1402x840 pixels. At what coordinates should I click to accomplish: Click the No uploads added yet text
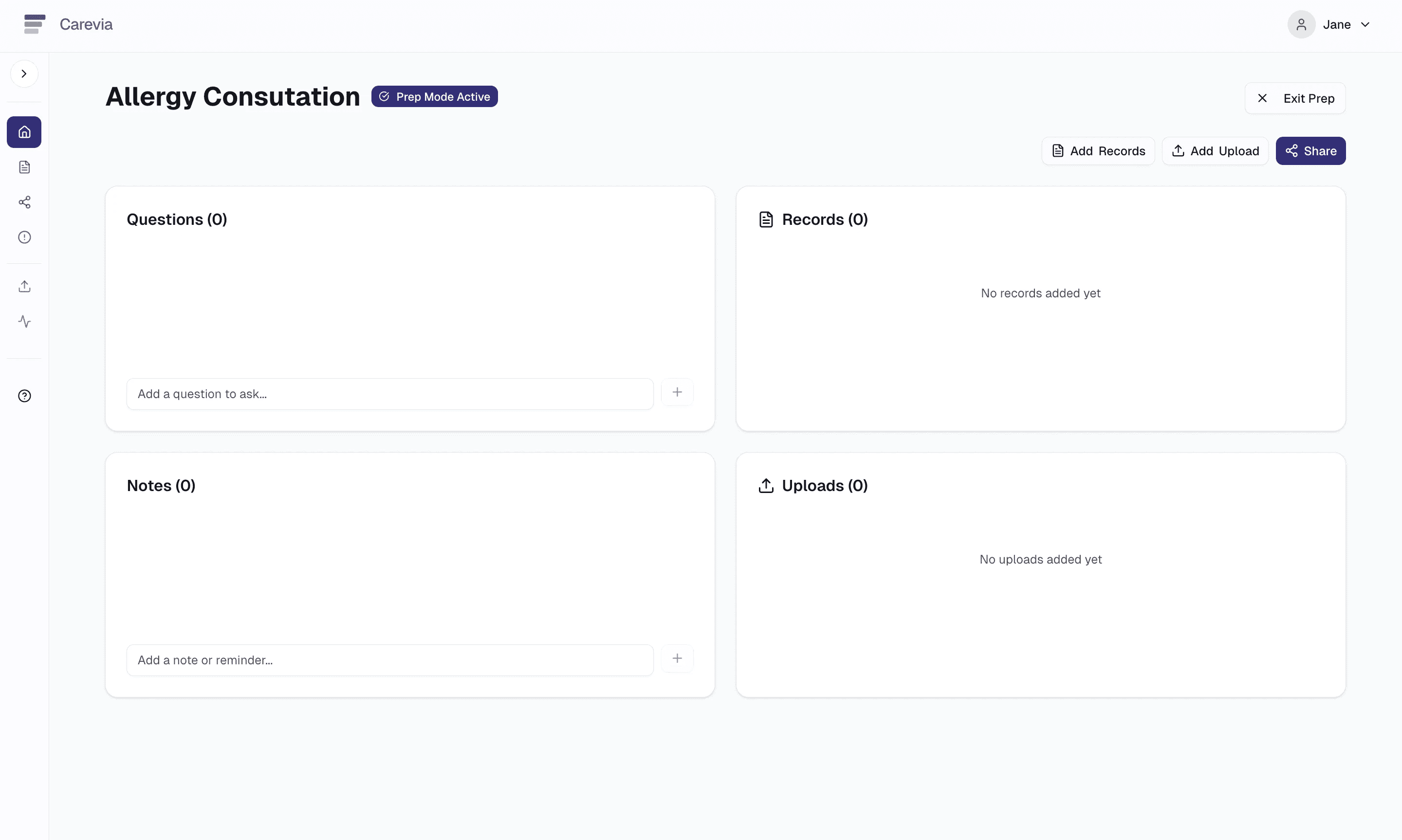coord(1040,559)
